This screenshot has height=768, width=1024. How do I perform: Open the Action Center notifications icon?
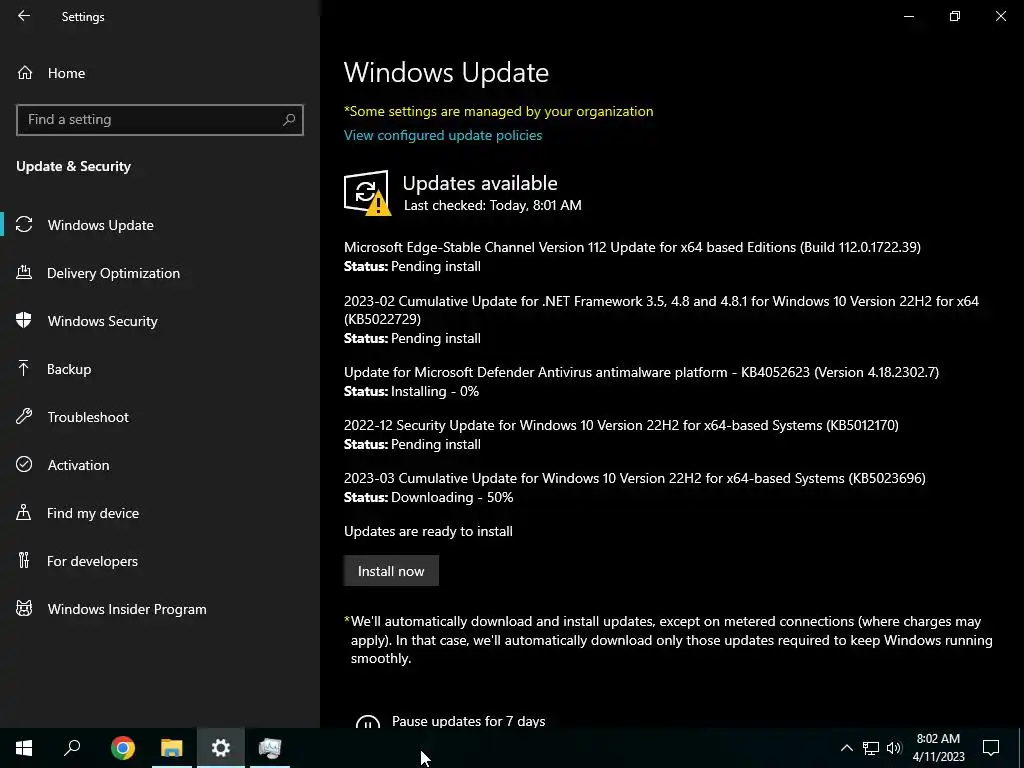pyautogui.click(x=991, y=748)
